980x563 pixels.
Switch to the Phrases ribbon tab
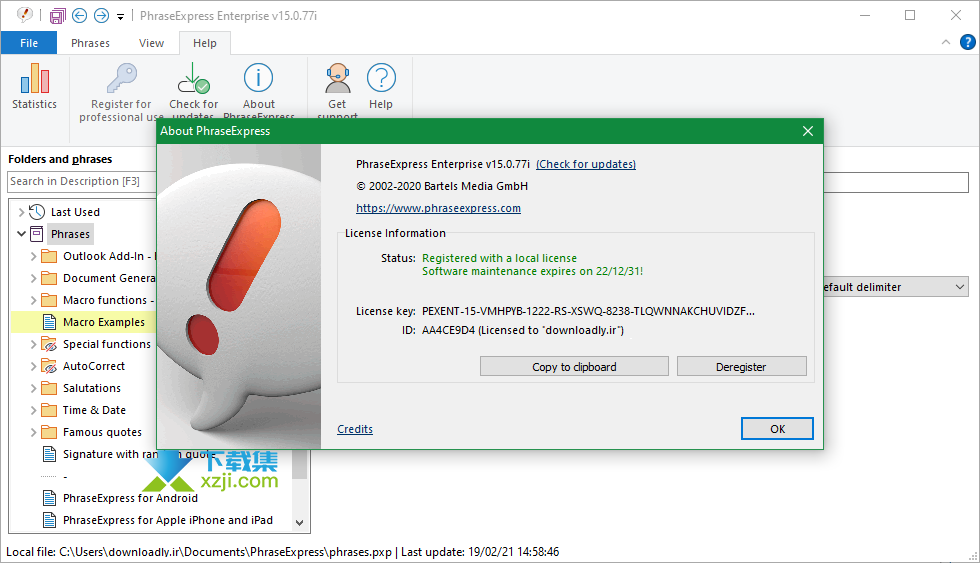click(90, 43)
